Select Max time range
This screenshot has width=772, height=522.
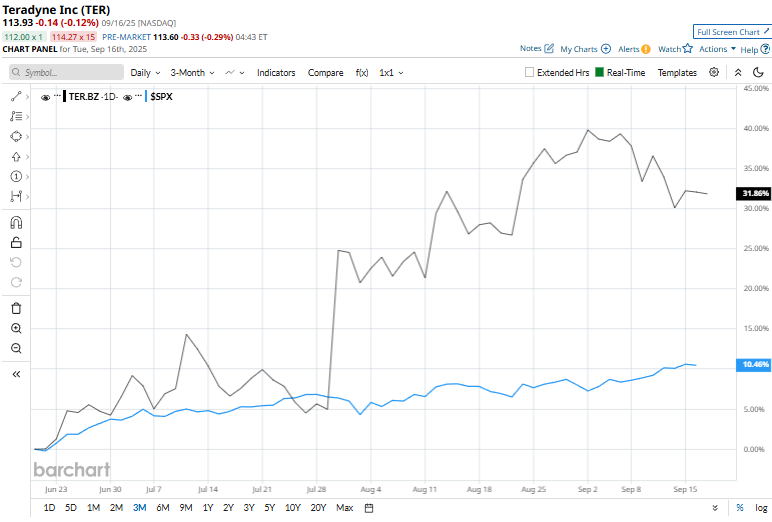coord(345,508)
